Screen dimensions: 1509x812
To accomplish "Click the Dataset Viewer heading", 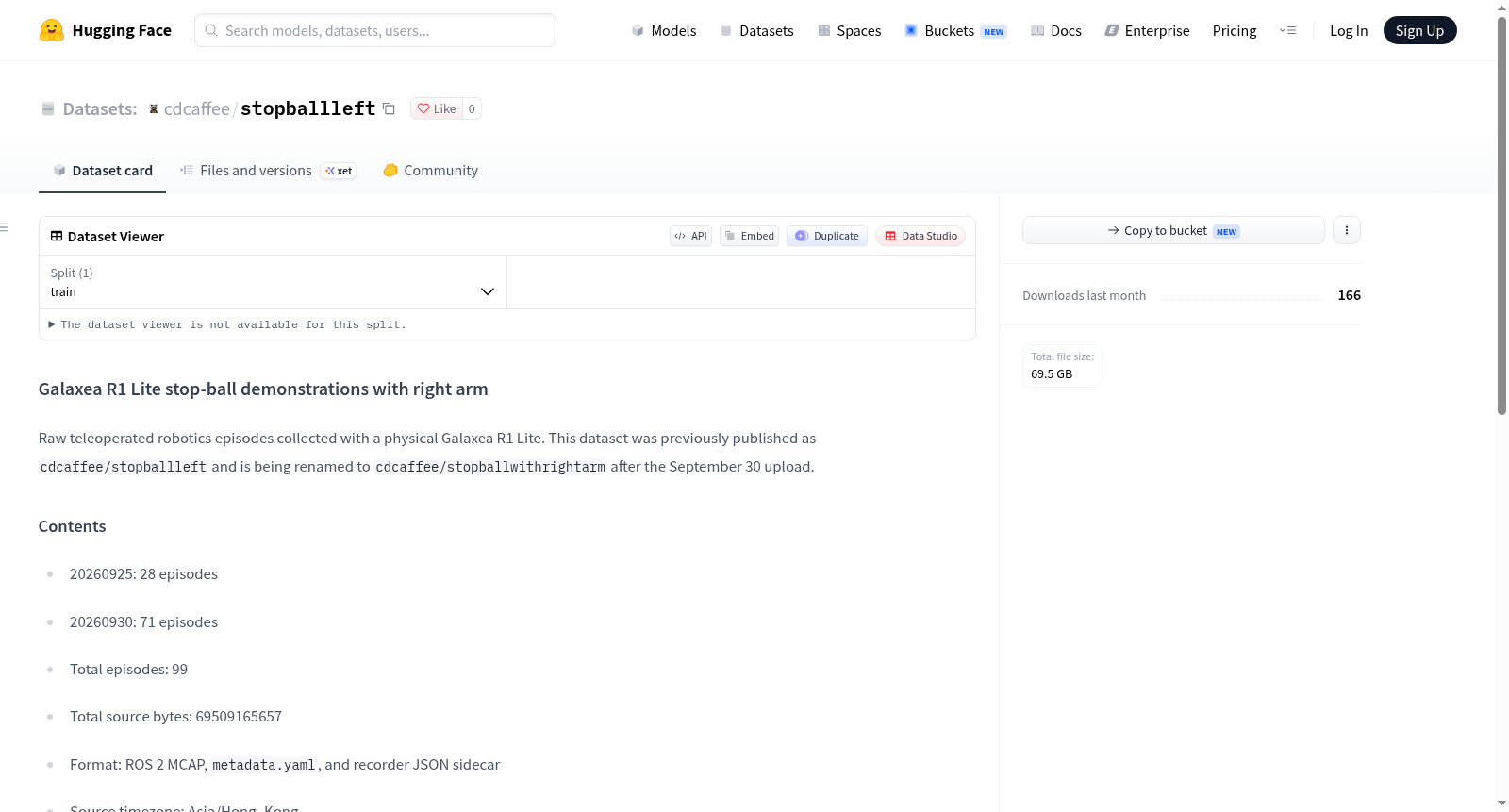I will tap(116, 236).
